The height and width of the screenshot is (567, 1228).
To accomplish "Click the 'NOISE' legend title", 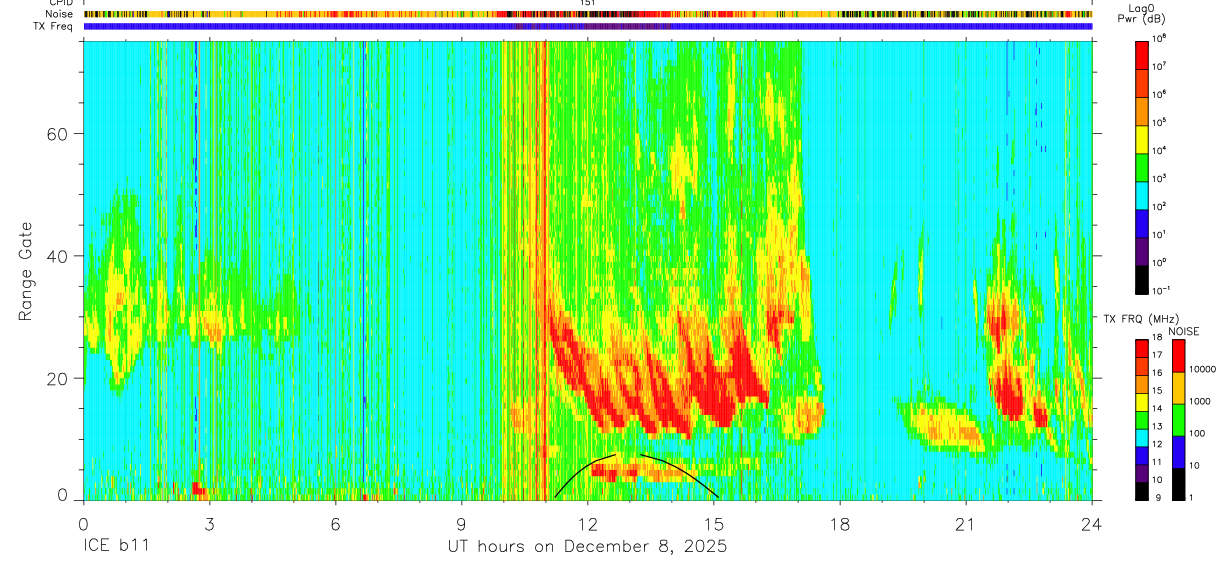I will coord(1184,331).
